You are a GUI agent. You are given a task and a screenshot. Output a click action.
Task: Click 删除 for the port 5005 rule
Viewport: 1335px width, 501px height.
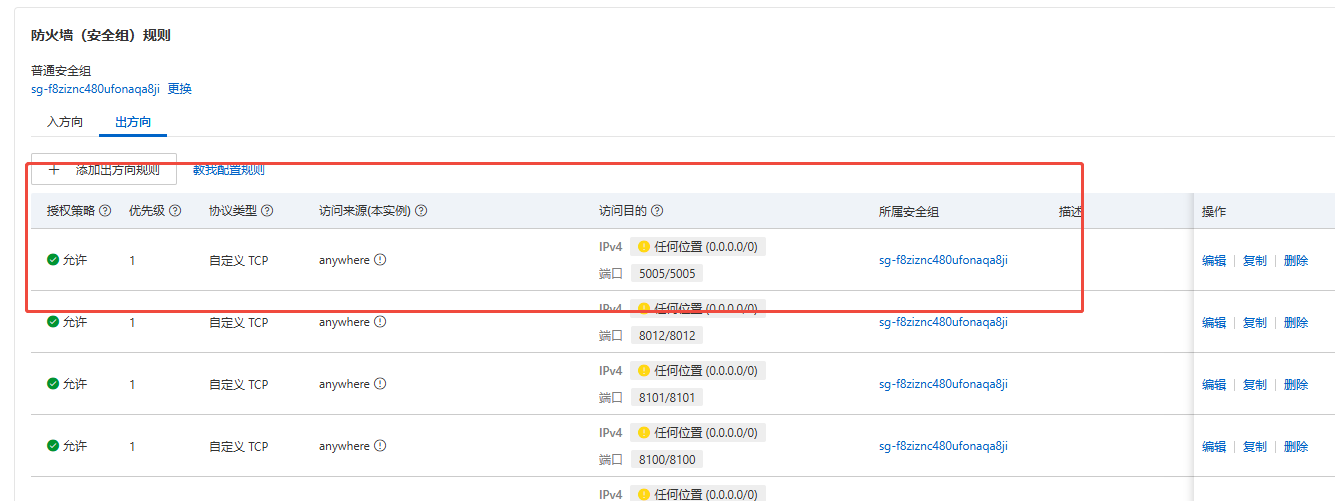1296,260
